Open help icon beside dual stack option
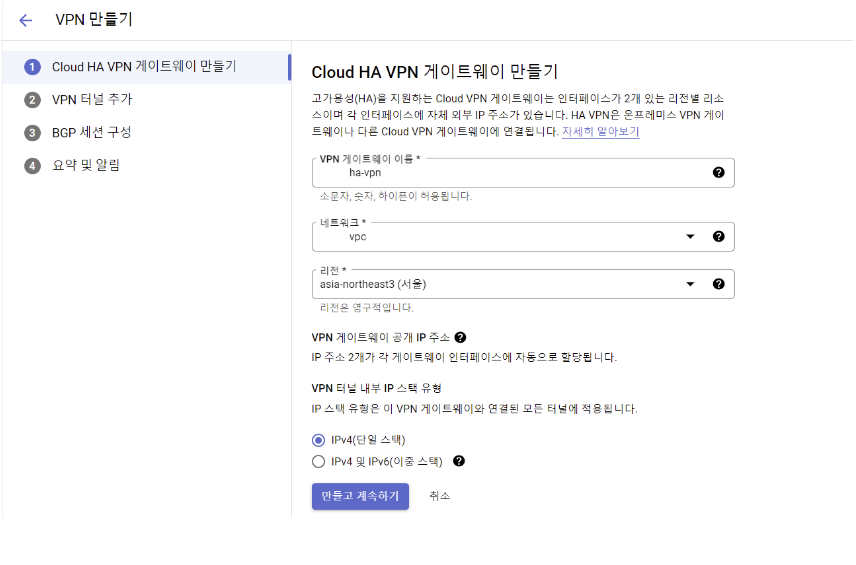 pyautogui.click(x=459, y=461)
